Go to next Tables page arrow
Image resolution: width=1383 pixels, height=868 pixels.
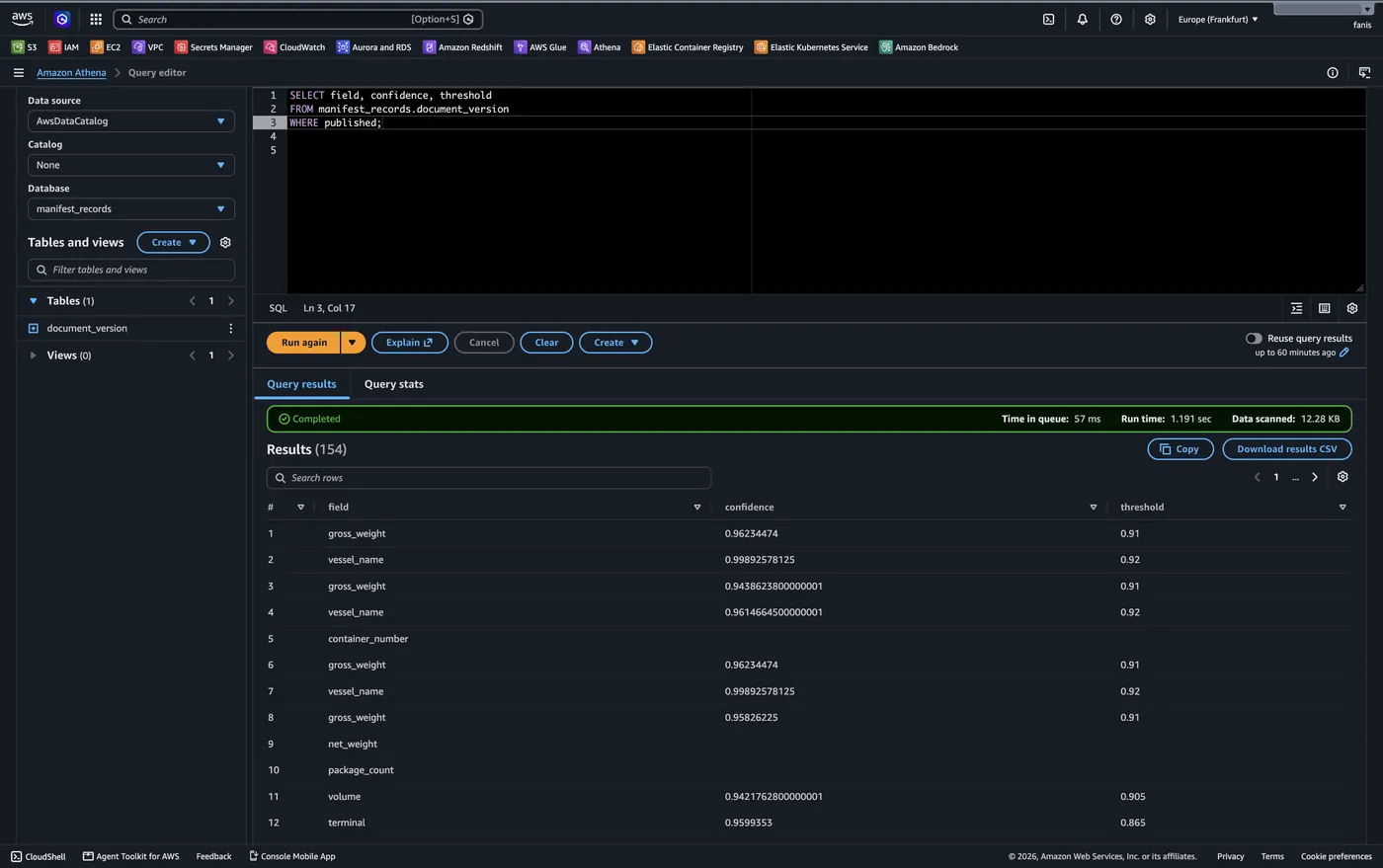point(230,300)
